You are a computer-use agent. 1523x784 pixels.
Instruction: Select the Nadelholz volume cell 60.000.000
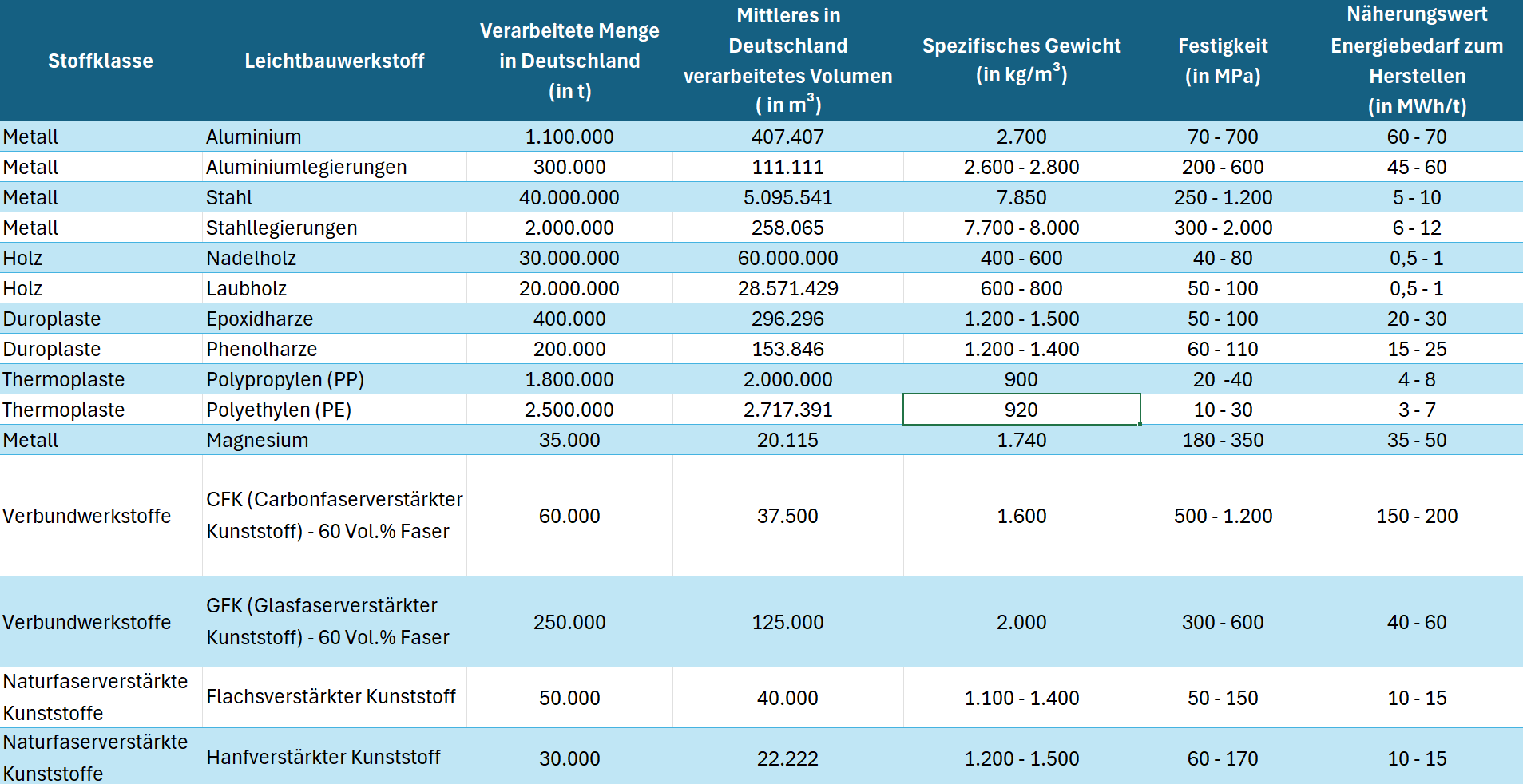(x=787, y=258)
